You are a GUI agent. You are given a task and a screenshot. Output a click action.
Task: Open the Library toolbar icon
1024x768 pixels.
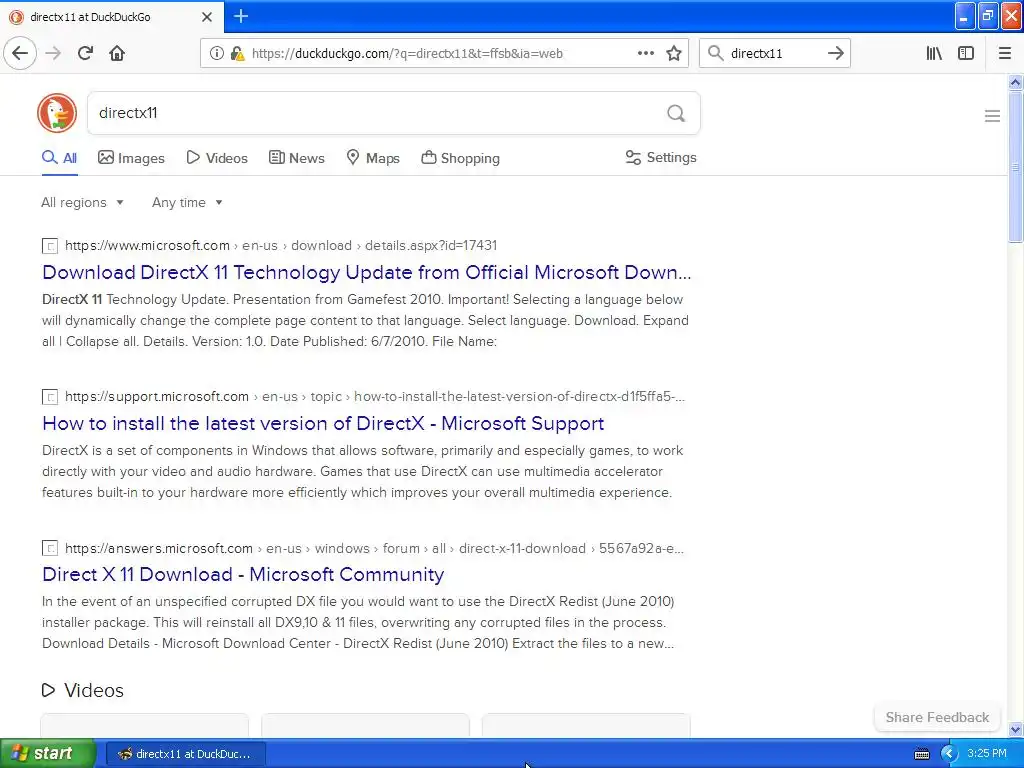tap(934, 53)
